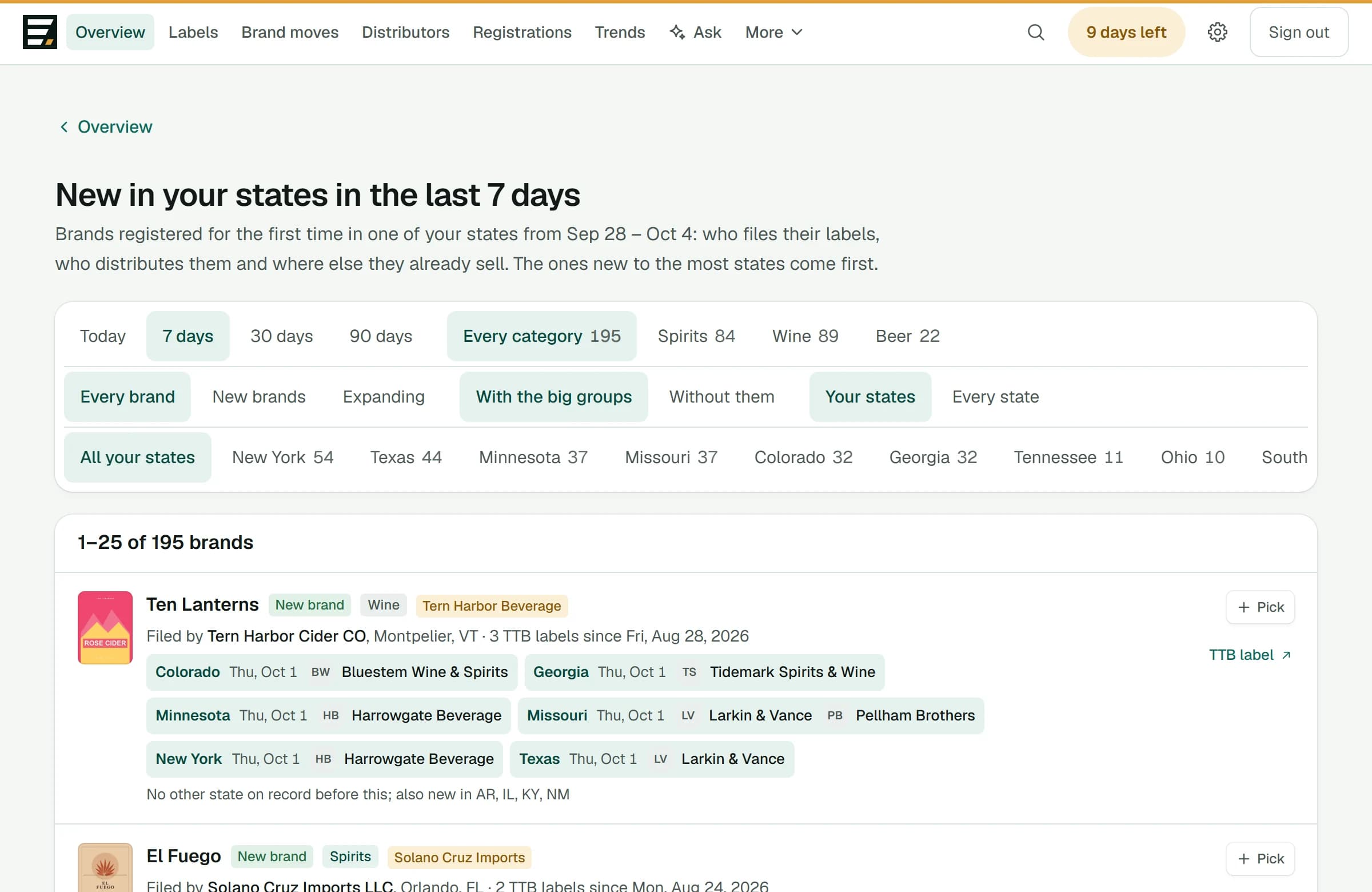The height and width of the screenshot is (892, 1372).
Task: Click Tern Harbor Beverage group tag
Action: click(x=491, y=606)
